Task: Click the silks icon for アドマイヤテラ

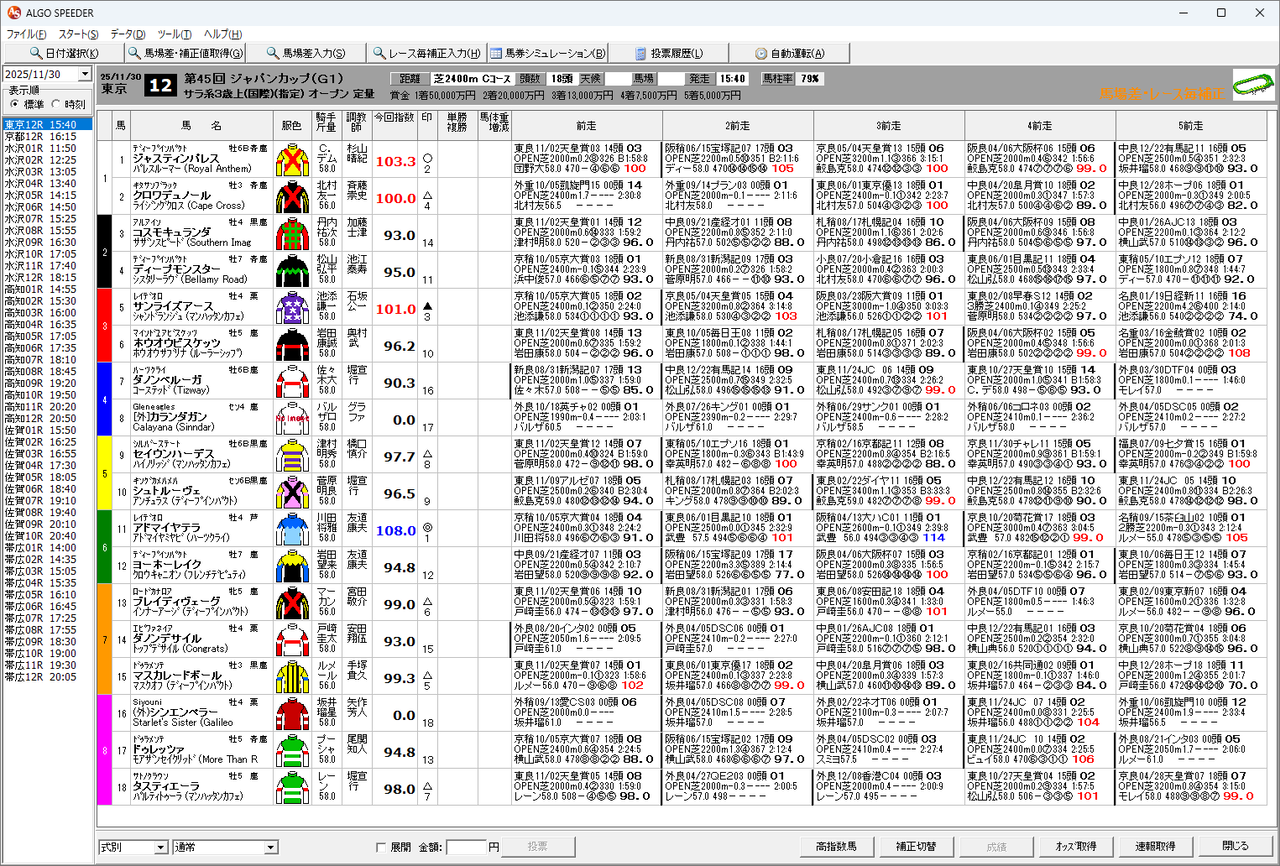Action: [292, 530]
